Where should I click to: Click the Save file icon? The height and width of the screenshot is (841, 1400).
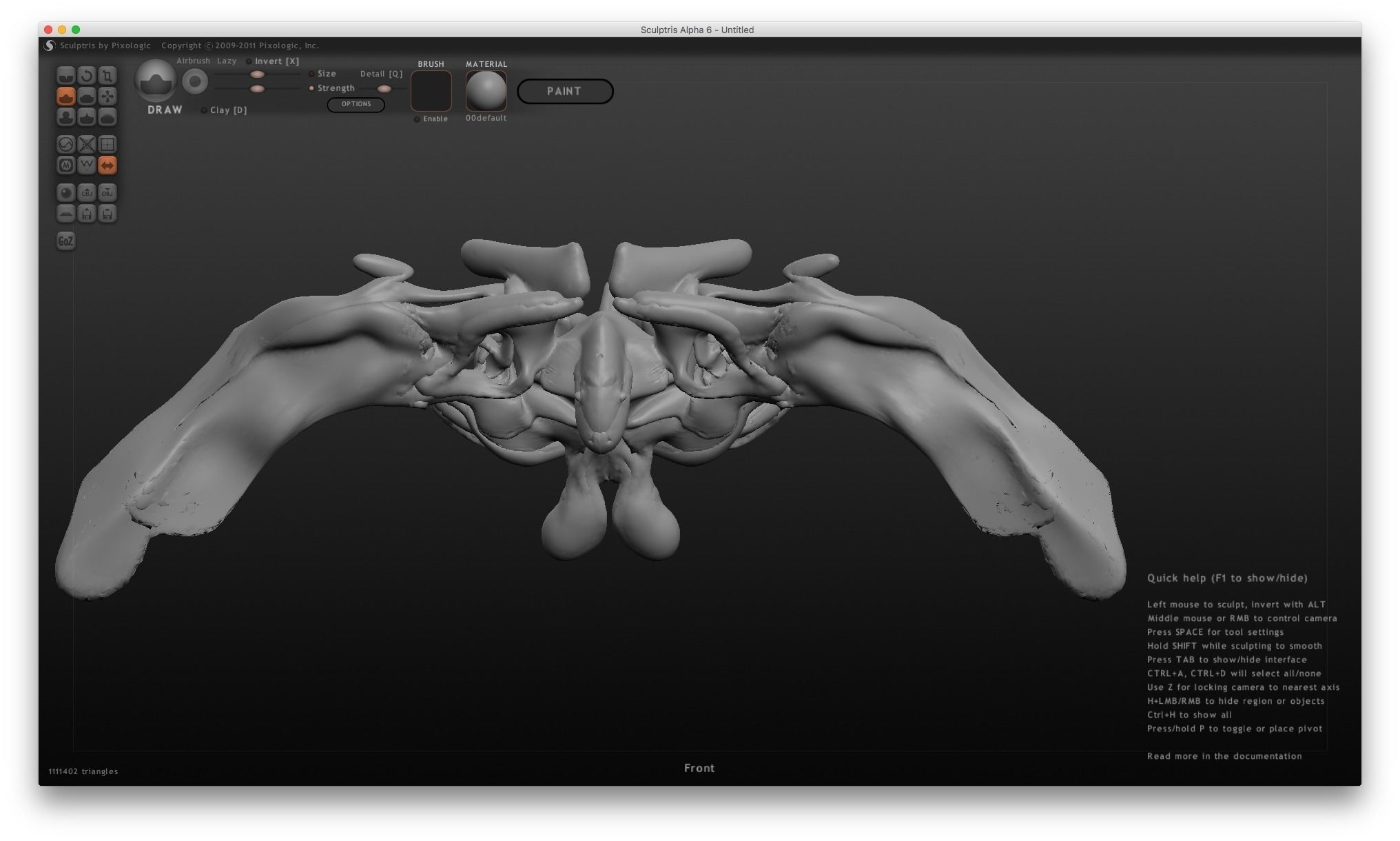(x=107, y=214)
